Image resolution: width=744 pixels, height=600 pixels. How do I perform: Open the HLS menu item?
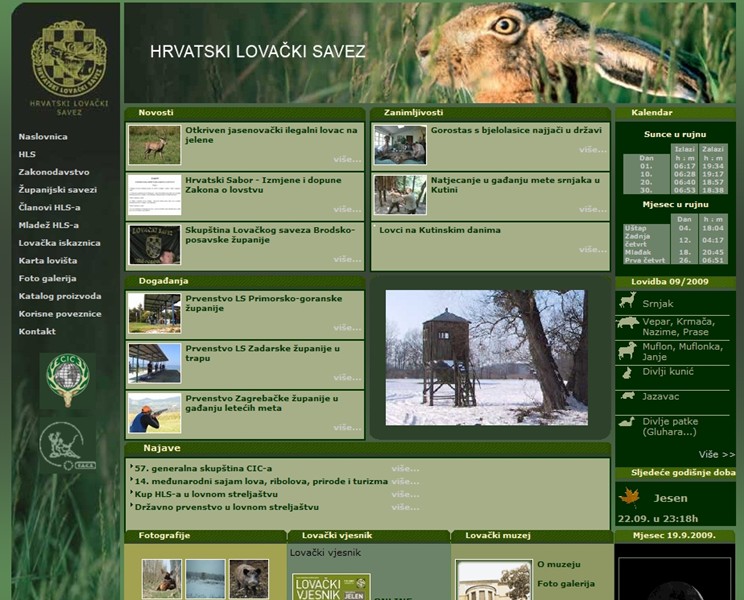pos(27,154)
